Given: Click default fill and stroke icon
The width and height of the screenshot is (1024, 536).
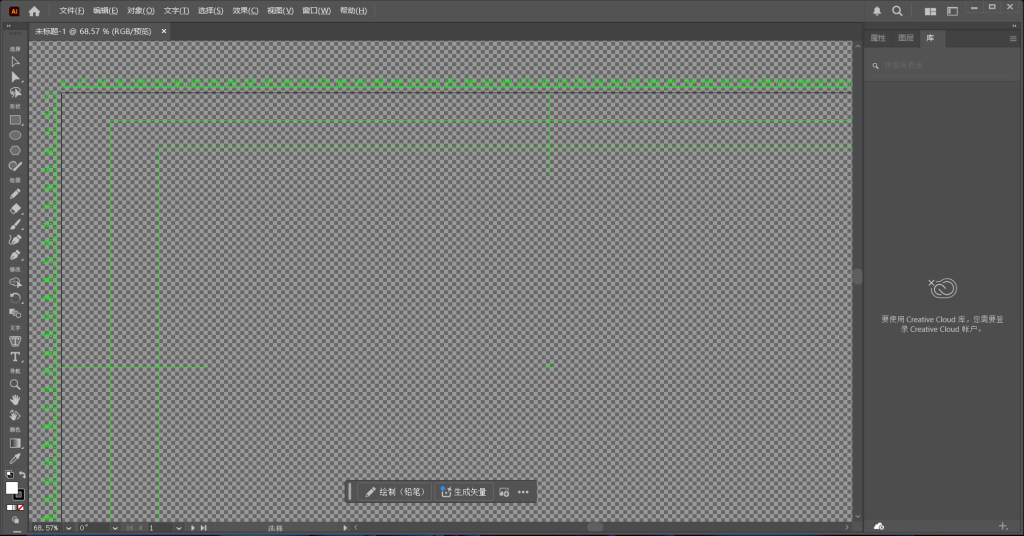Looking at the screenshot, I should click(9, 475).
